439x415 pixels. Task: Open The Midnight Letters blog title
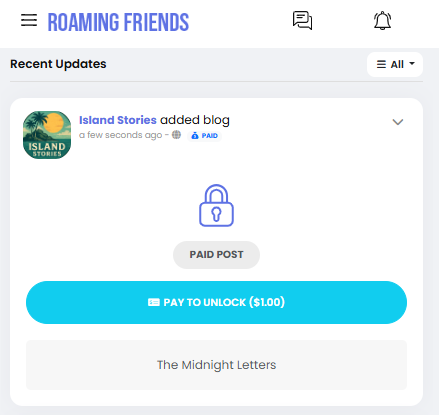(216, 365)
